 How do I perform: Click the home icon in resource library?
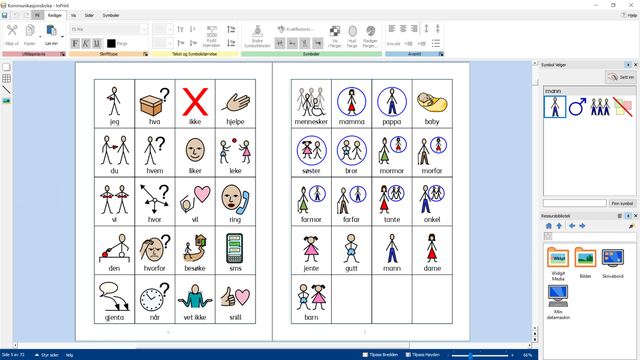(x=549, y=226)
